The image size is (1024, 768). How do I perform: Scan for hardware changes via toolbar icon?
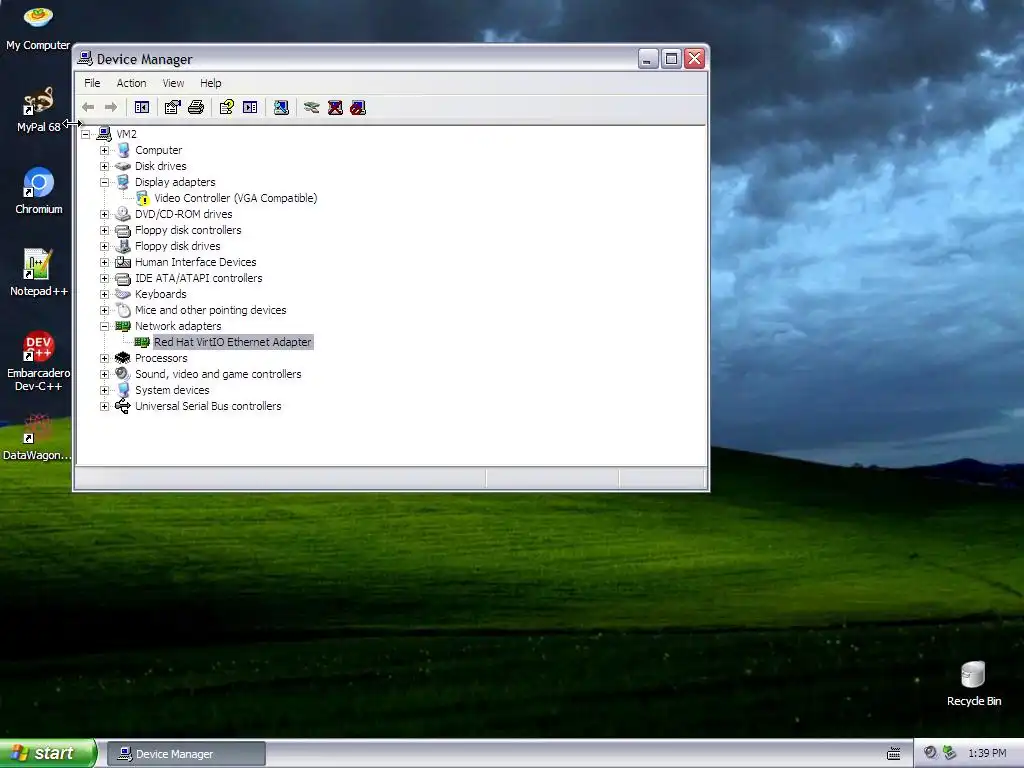[281, 107]
